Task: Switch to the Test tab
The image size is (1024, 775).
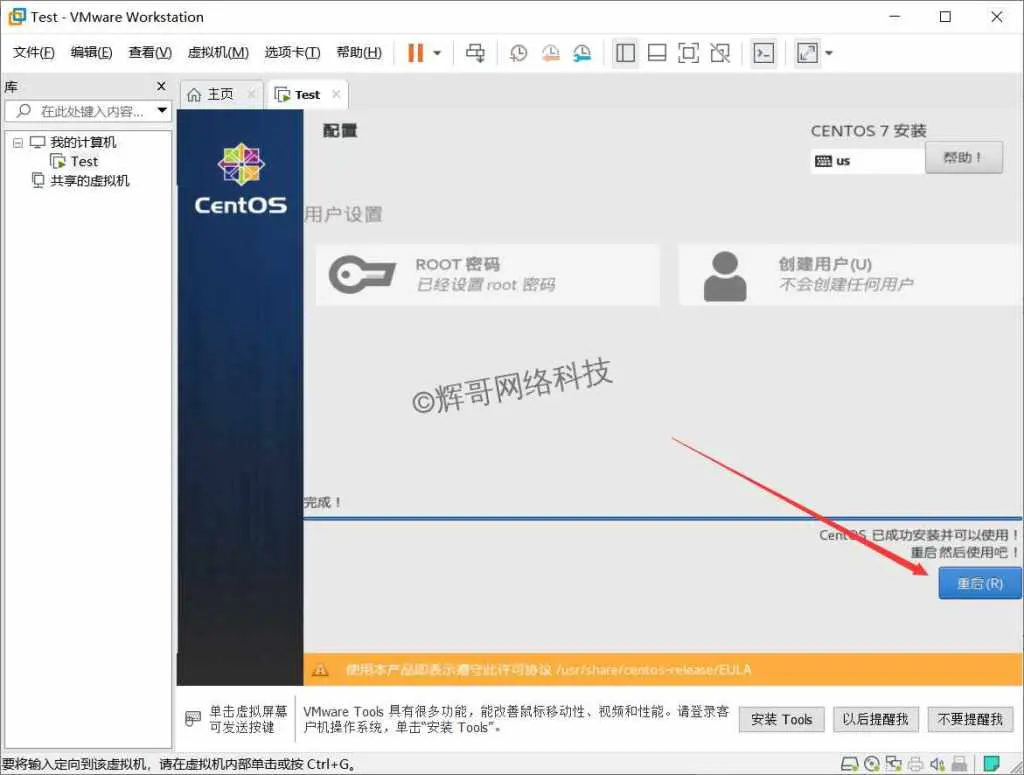Action: 307,95
